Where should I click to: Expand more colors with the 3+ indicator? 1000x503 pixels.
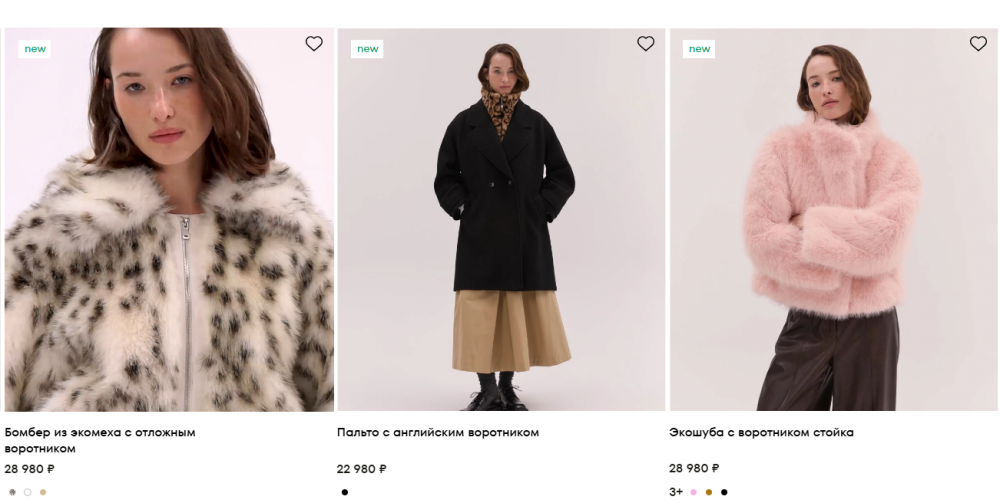pos(676,492)
